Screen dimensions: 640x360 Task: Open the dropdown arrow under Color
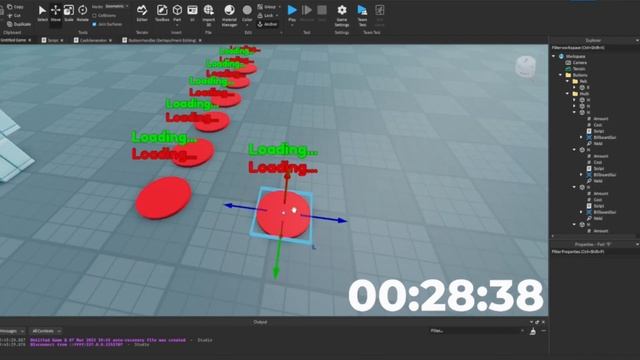tap(247, 25)
